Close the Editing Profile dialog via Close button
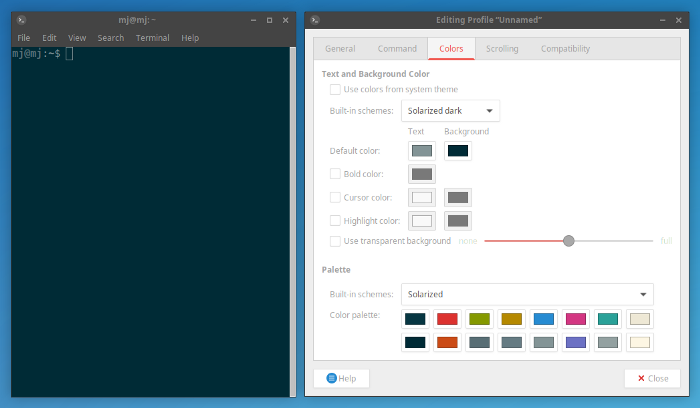 pyautogui.click(x=652, y=379)
